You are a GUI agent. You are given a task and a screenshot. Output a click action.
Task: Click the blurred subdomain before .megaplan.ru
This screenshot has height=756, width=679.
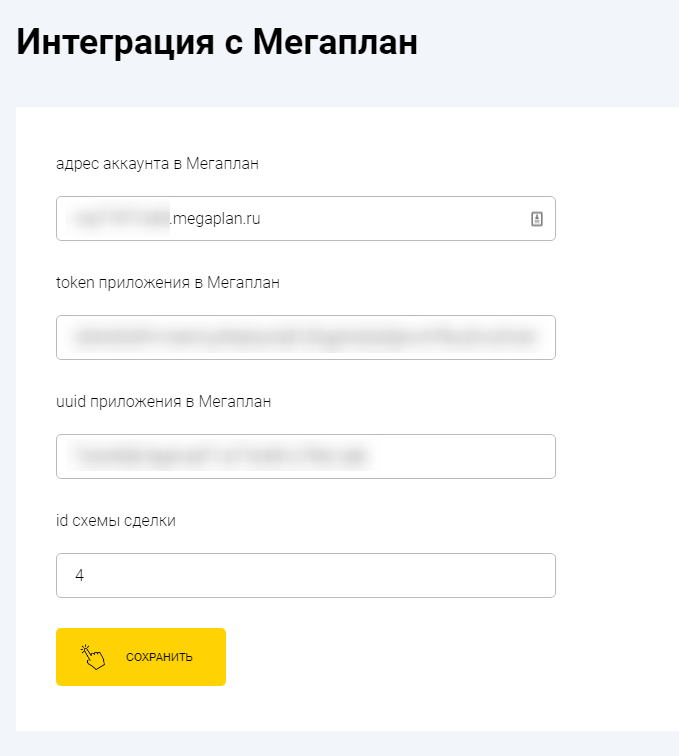pyautogui.click(x=120, y=218)
